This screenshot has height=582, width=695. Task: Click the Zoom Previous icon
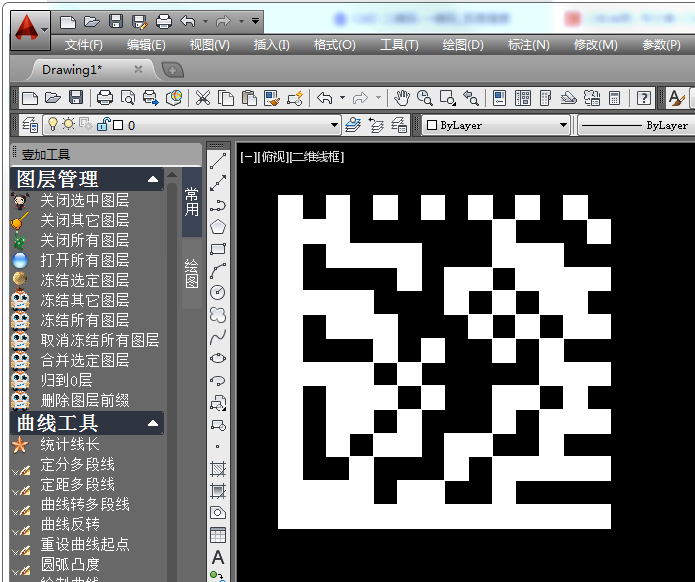click(471, 98)
